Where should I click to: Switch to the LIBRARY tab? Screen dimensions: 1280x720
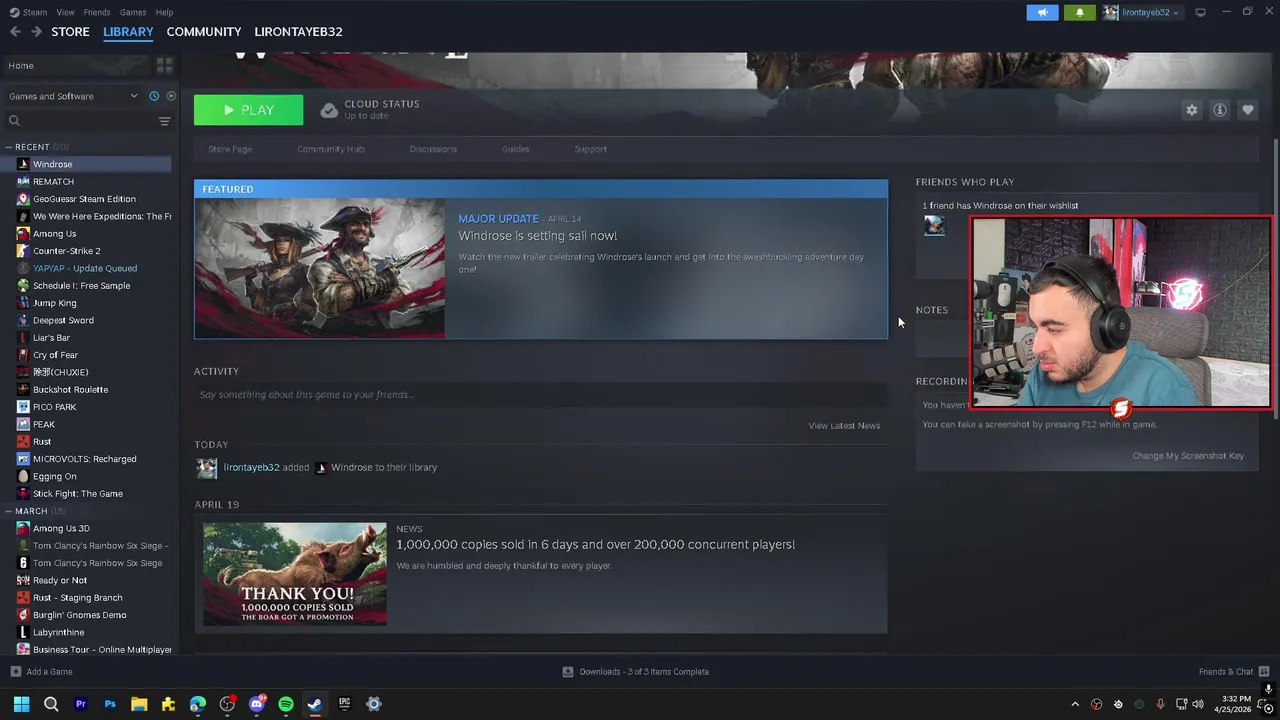(x=128, y=32)
